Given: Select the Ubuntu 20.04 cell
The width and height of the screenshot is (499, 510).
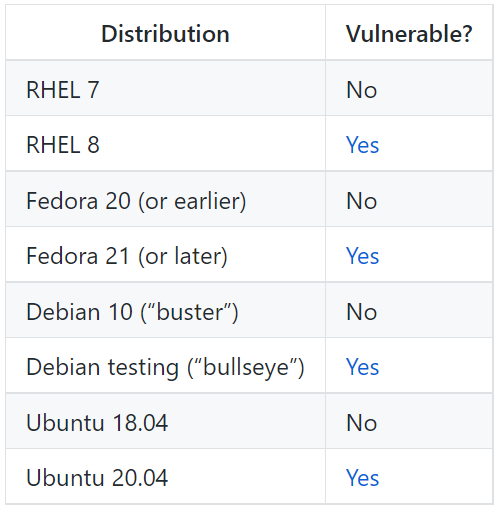Looking at the screenshot, I should pos(165,476).
